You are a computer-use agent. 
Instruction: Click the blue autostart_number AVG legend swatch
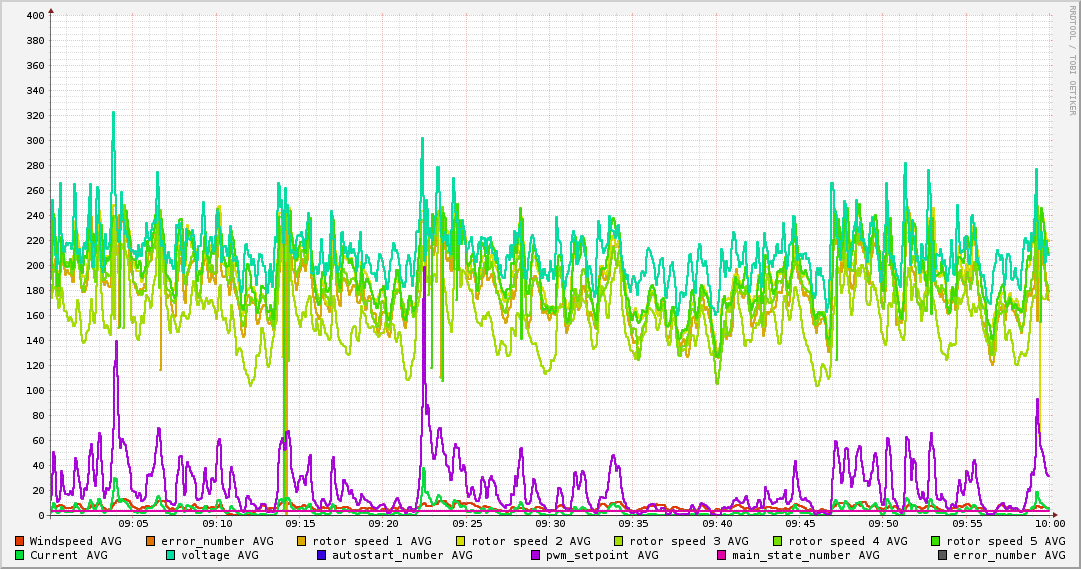coord(322,555)
